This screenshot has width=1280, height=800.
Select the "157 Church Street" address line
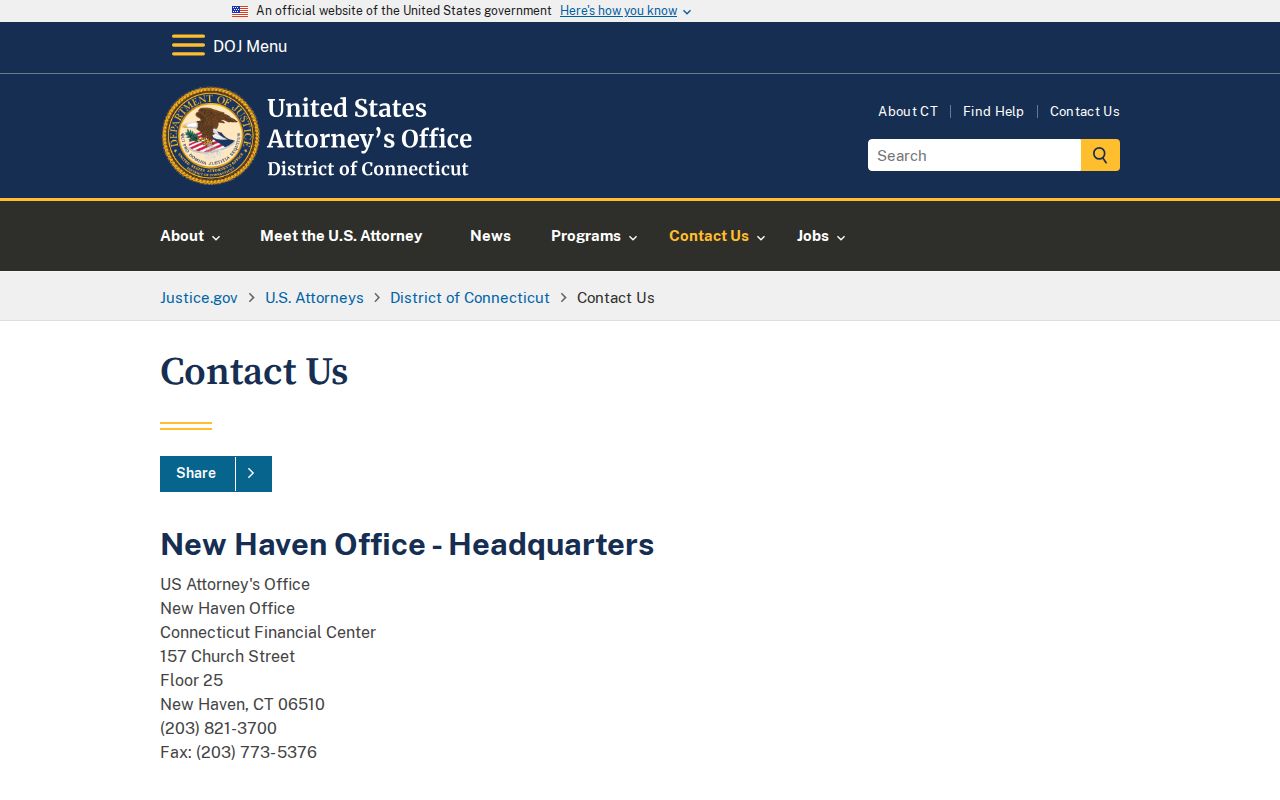pyautogui.click(x=227, y=656)
